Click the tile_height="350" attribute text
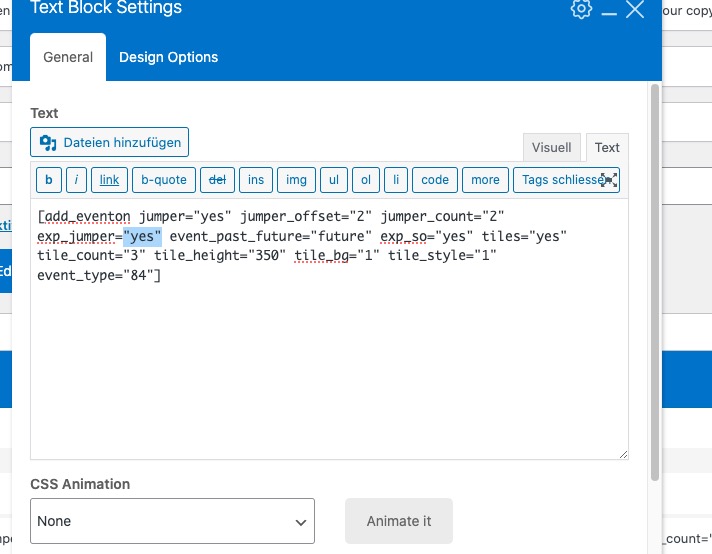This screenshot has height=554, width=712. click(x=220, y=256)
